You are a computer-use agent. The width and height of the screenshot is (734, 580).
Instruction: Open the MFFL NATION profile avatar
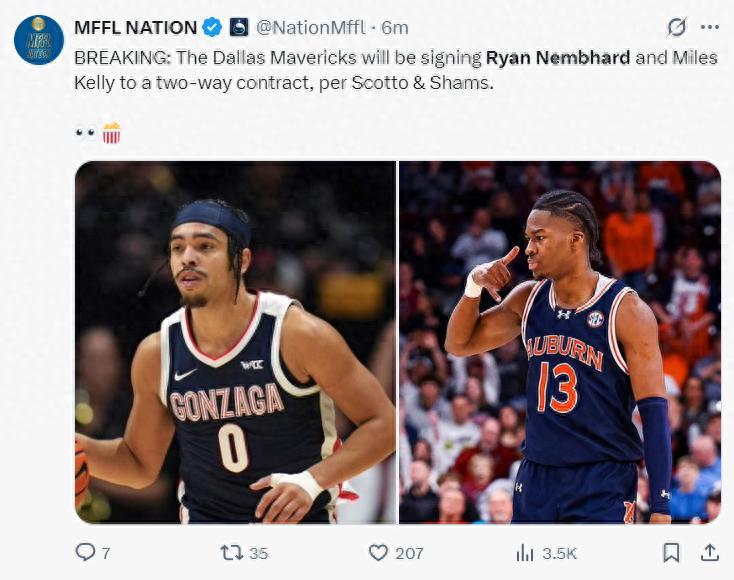click(39, 40)
